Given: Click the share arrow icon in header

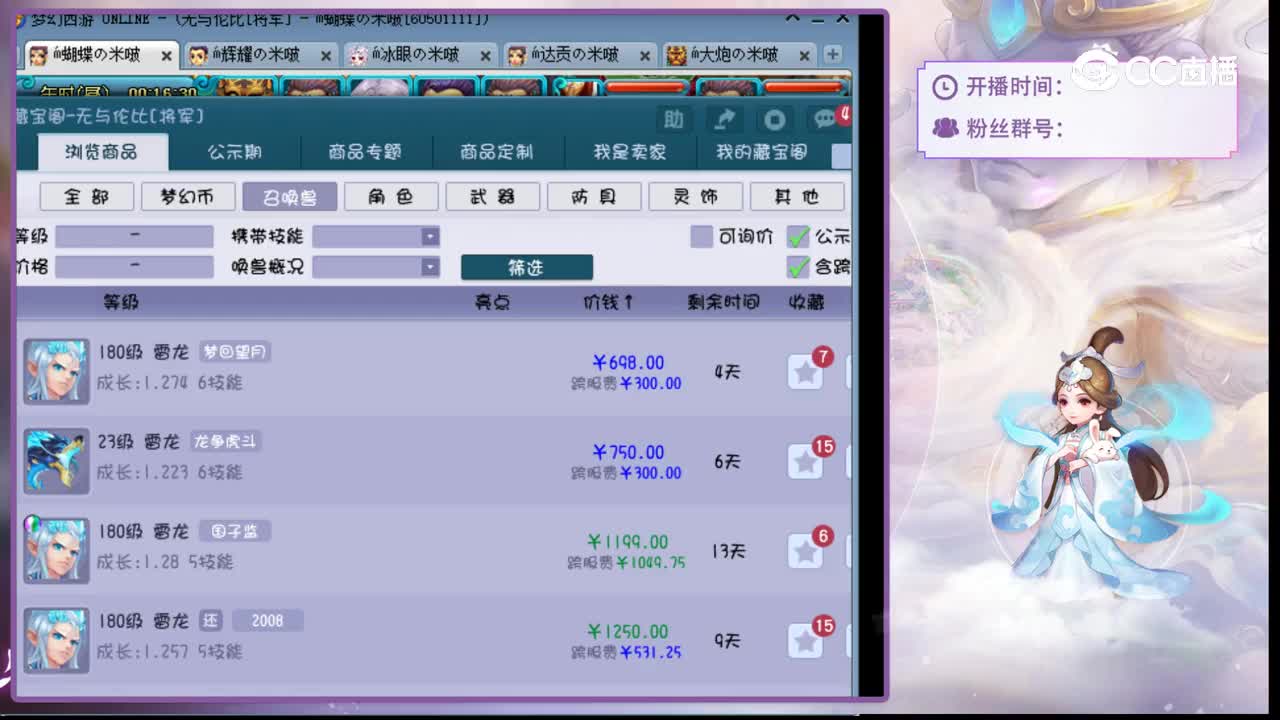Looking at the screenshot, I should pos(723,120).
